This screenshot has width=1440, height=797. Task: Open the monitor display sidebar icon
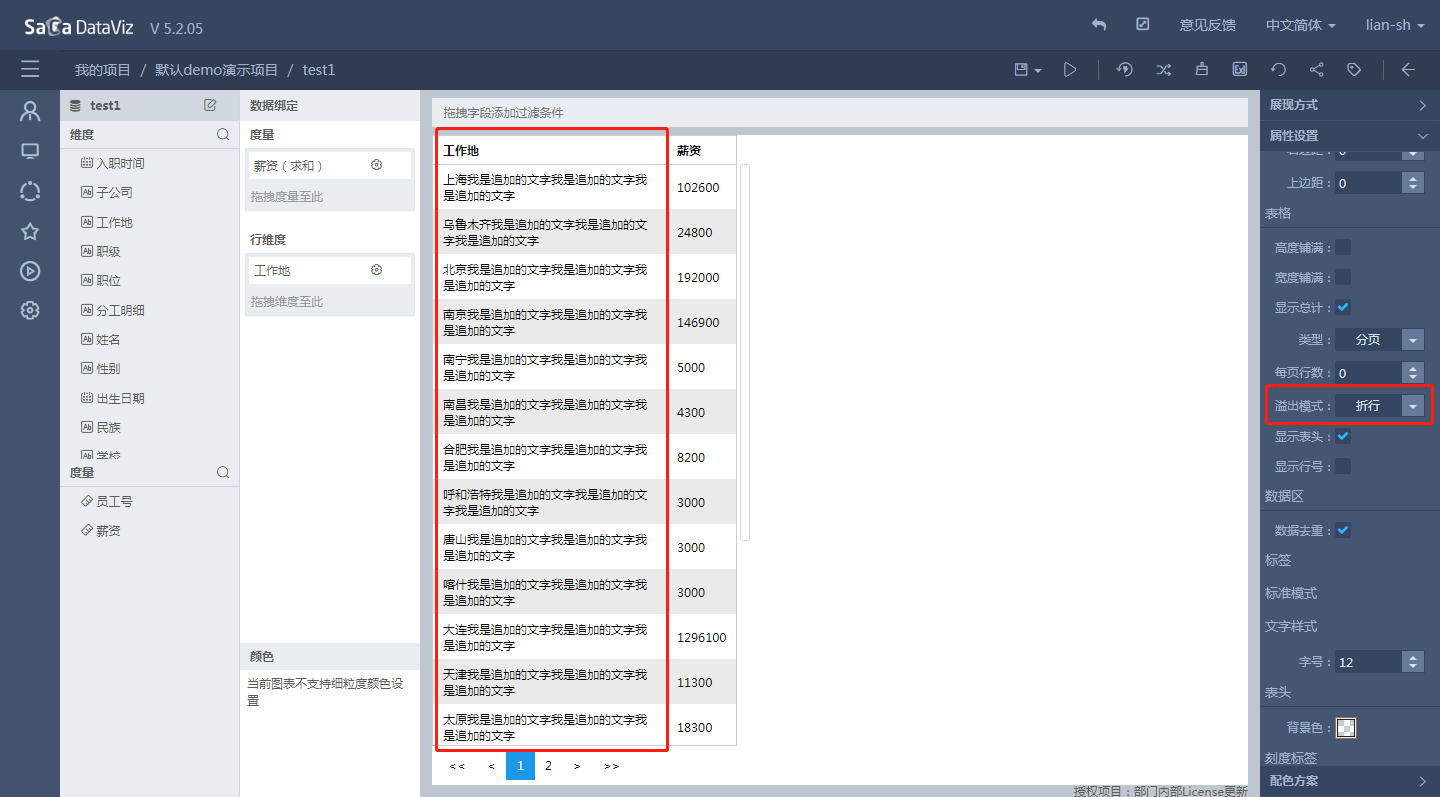[x=30, y=151]
